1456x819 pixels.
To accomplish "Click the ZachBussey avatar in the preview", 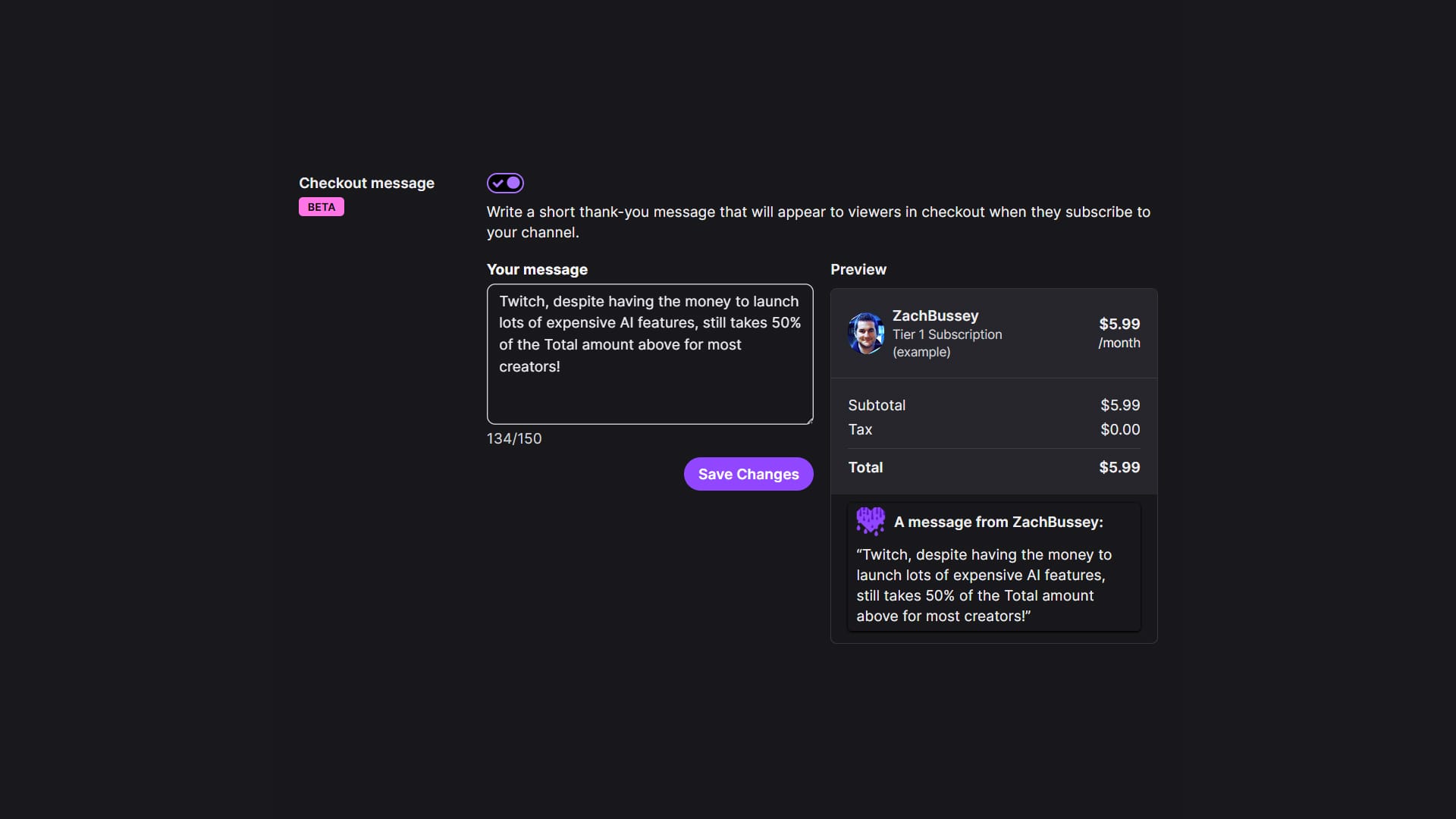I will (x=865, y=334).
